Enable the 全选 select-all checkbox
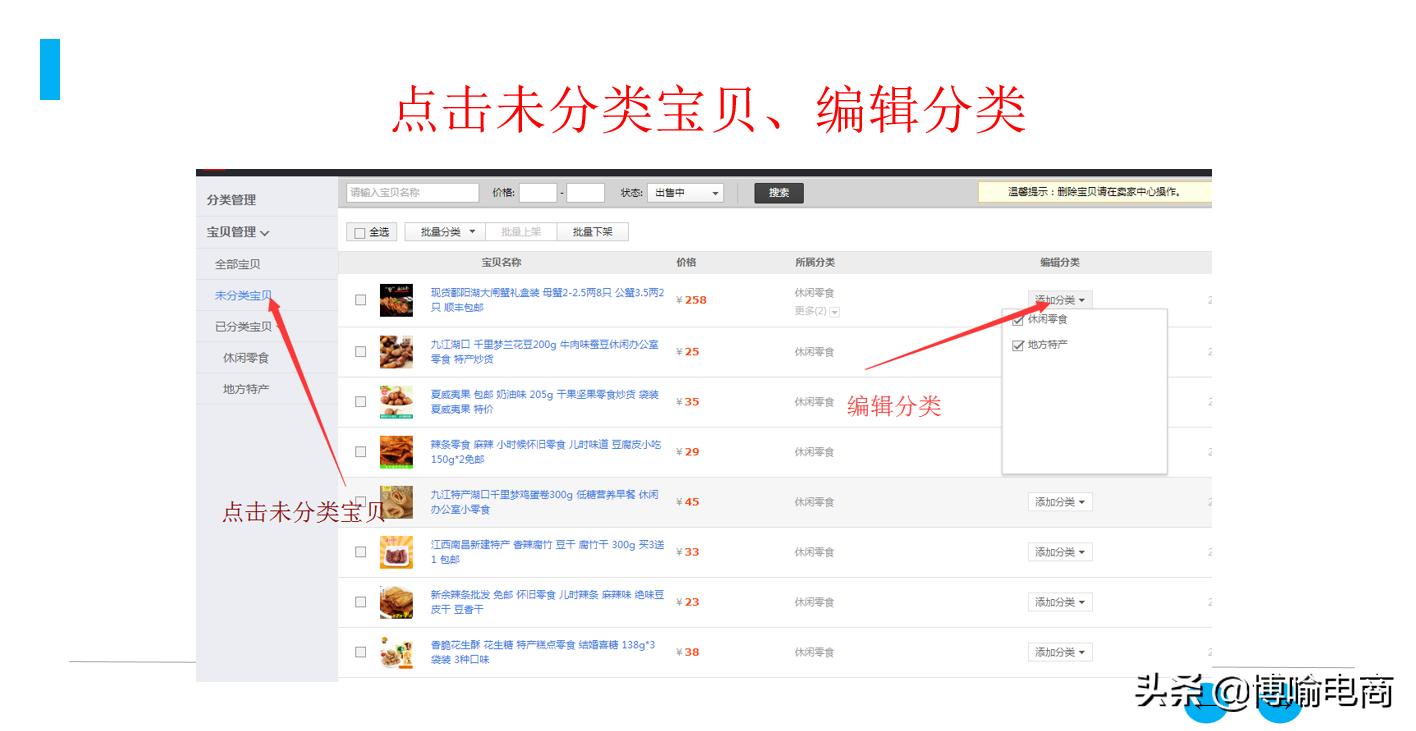The image size is (1416, 731). pos(359,230)
